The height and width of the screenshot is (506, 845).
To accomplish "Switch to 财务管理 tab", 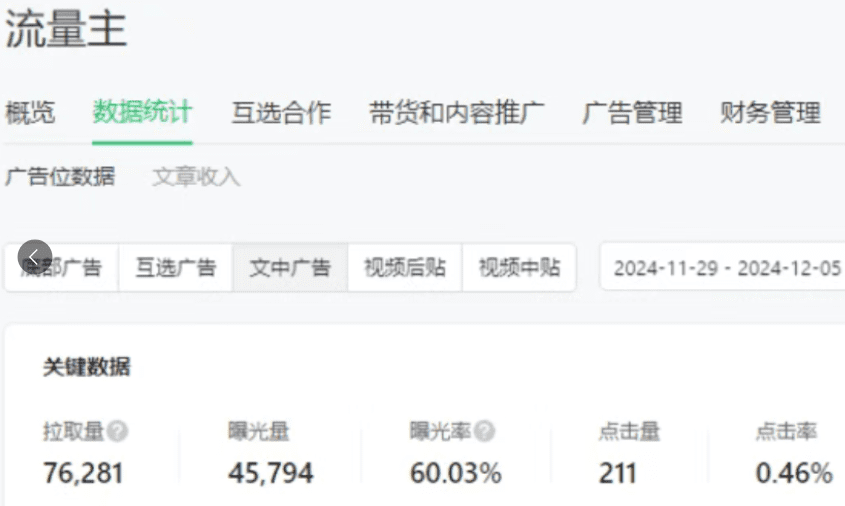I will [770, 112].
